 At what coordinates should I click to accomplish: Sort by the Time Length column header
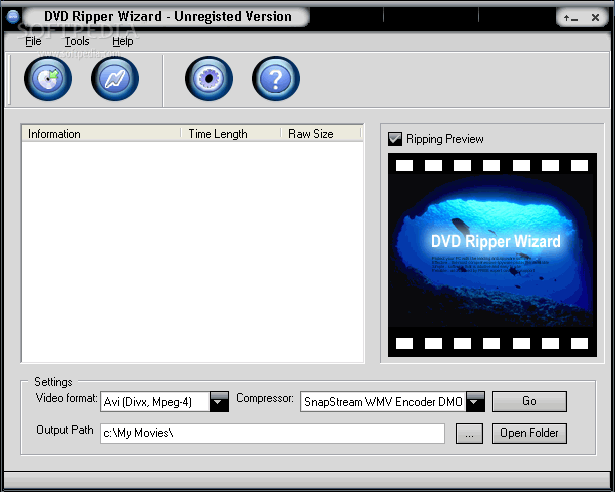coord(231,134)
